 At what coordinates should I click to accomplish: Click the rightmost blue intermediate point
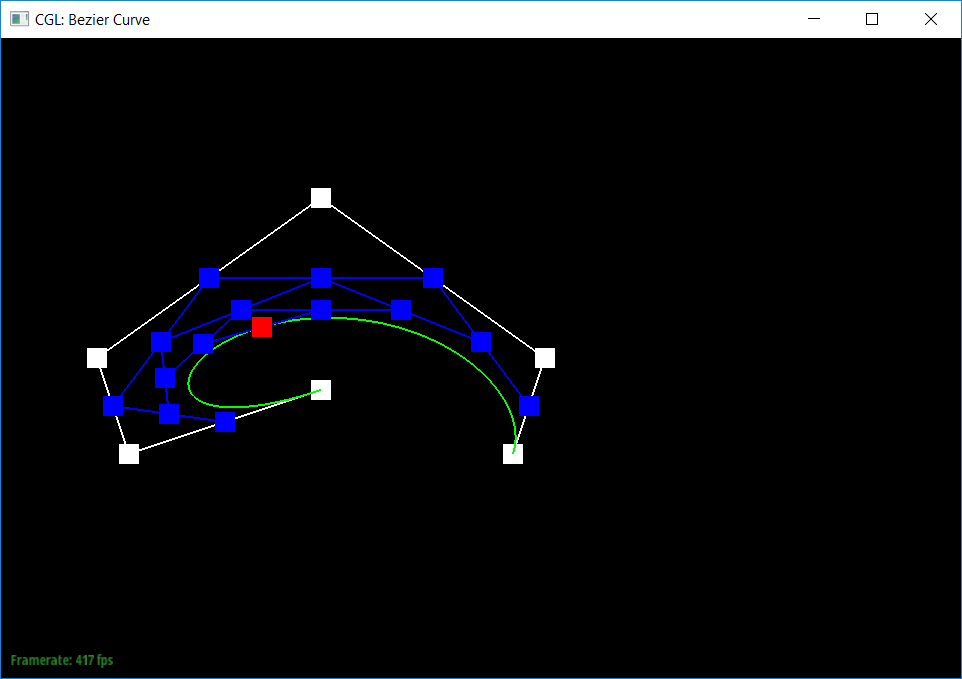point(529,406)
